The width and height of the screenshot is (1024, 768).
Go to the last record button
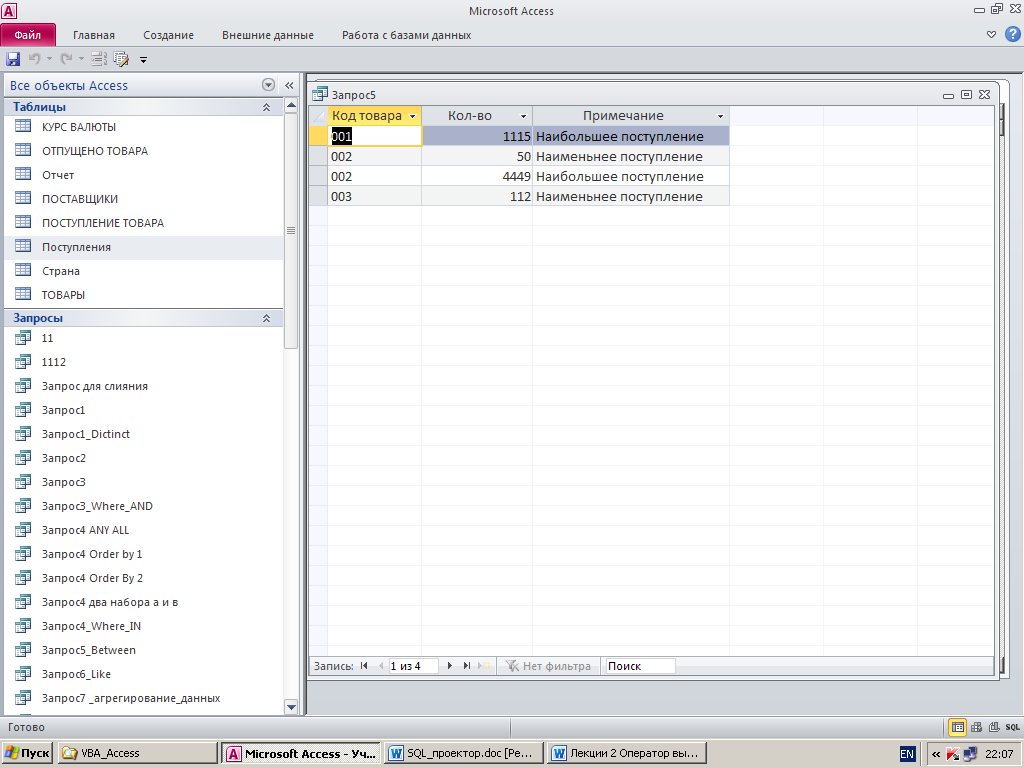click(x=466, y=666)
